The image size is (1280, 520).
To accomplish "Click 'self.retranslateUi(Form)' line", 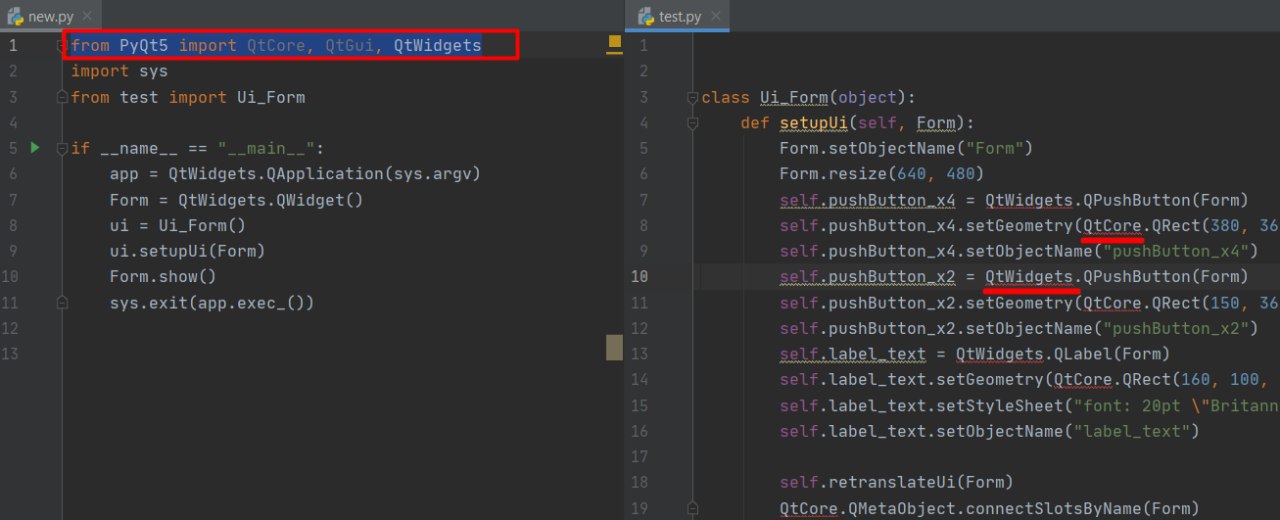I will pos(897,482).
